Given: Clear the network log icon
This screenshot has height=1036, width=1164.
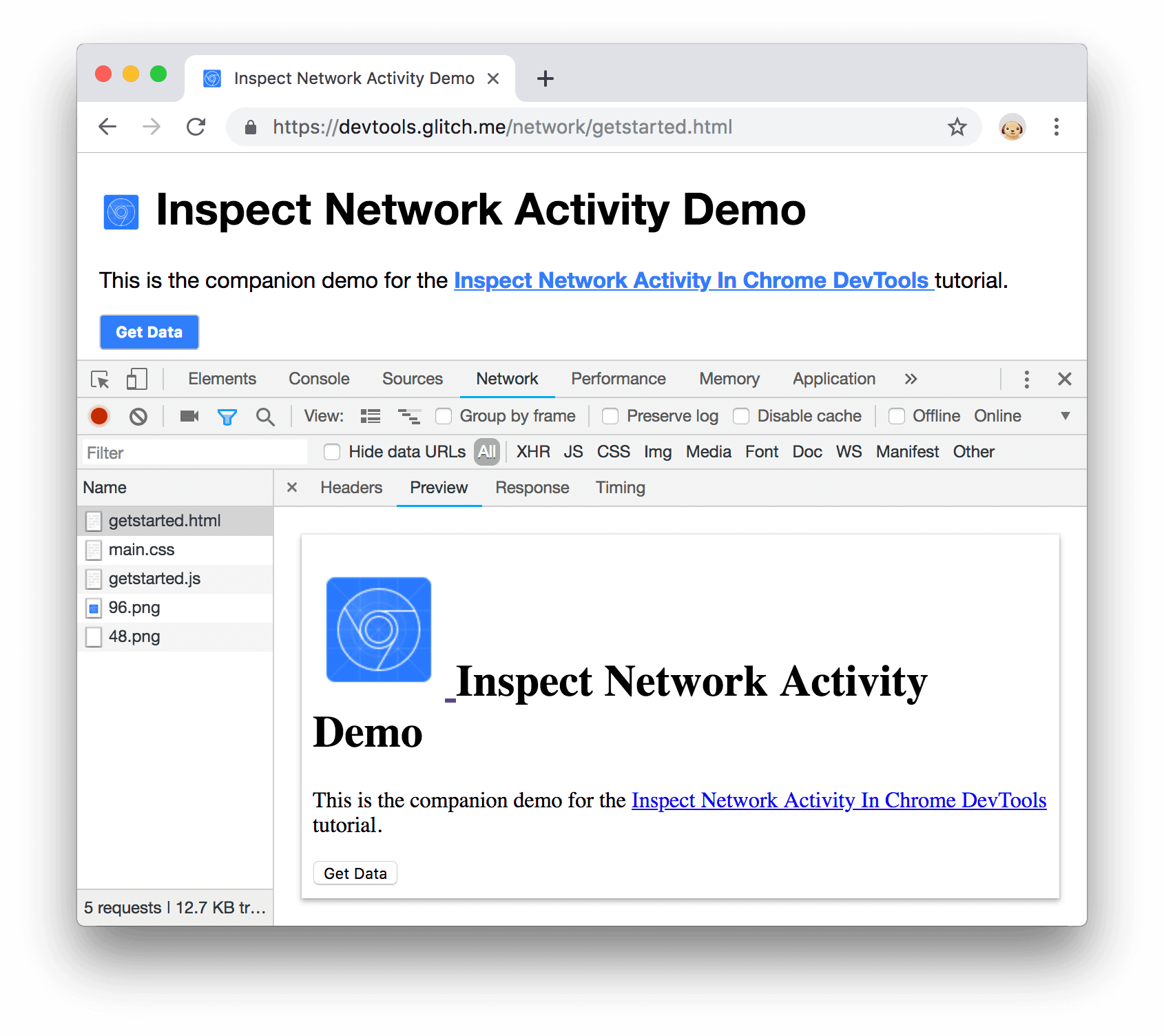Looking at the screenshot, I should [138, 416].
